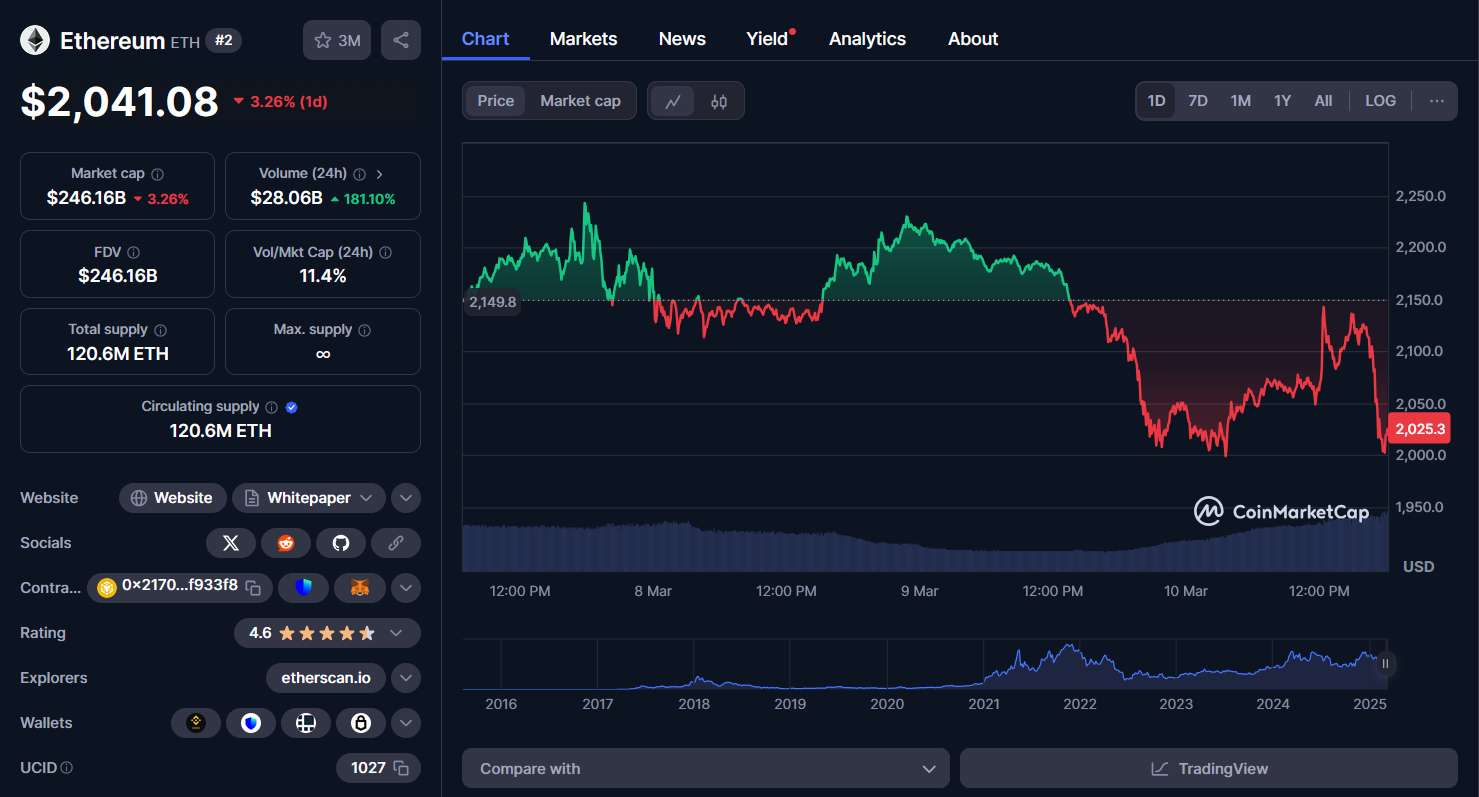Screen dimensions: 1479x797
Task: Grab the timeline range handle at 2025
Action: pos(1385,663)
